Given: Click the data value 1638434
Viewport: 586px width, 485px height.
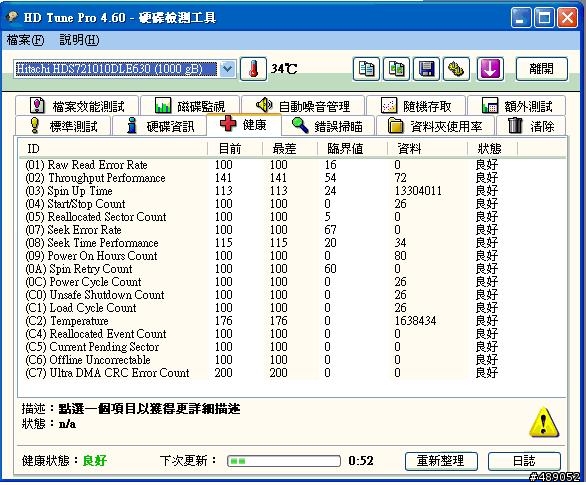Looking at the screenshot, I should [x=416, y=321].
